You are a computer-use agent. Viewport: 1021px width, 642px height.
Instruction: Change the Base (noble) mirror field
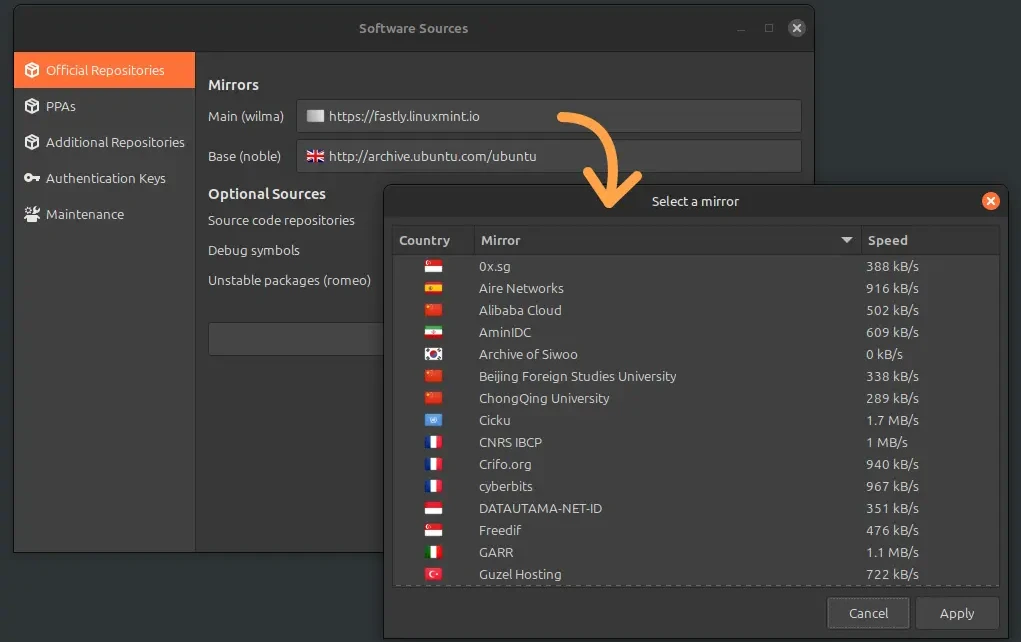(x=548, y=156)
